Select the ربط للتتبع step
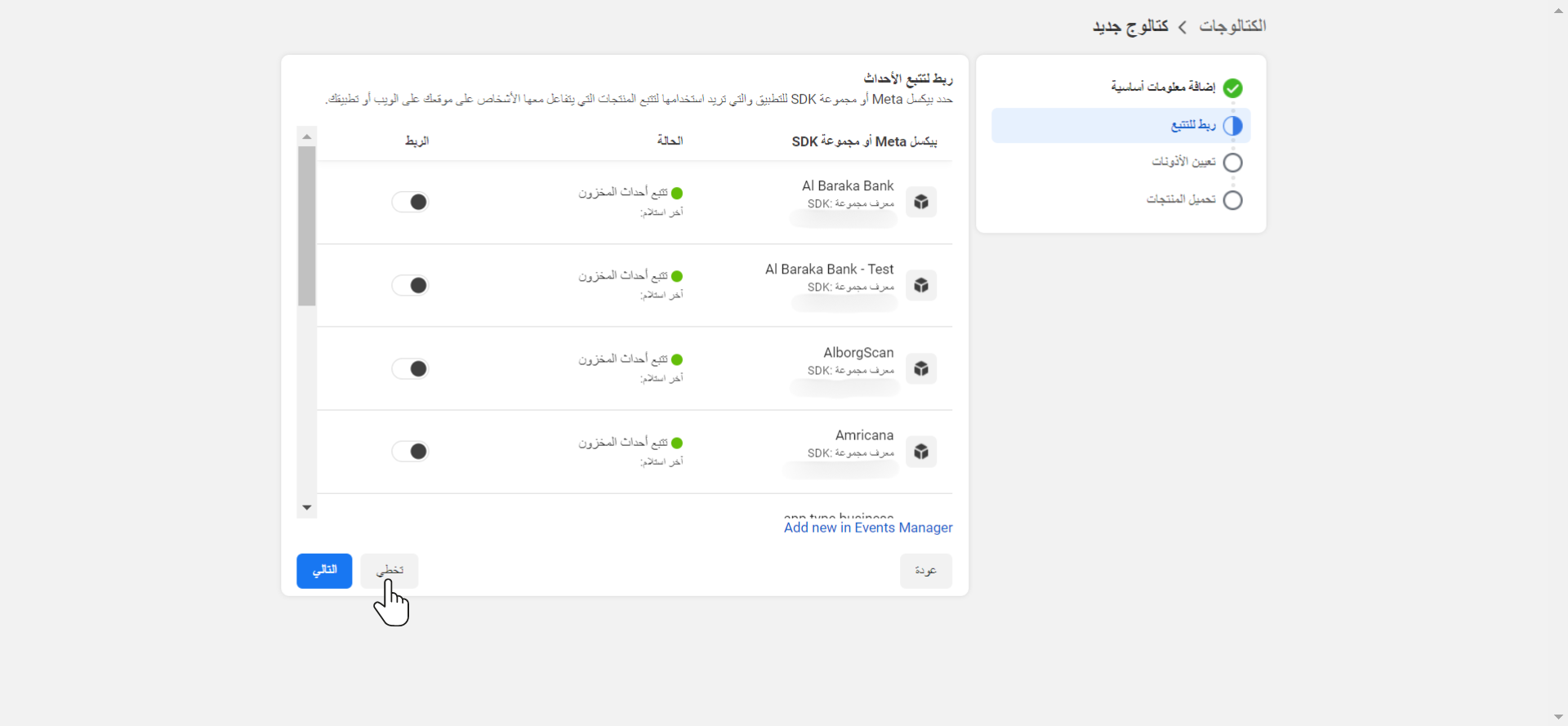Image resolution: width=1568 pixels, height=726 pixels. pyautogui.click(x=1120, y=126)
